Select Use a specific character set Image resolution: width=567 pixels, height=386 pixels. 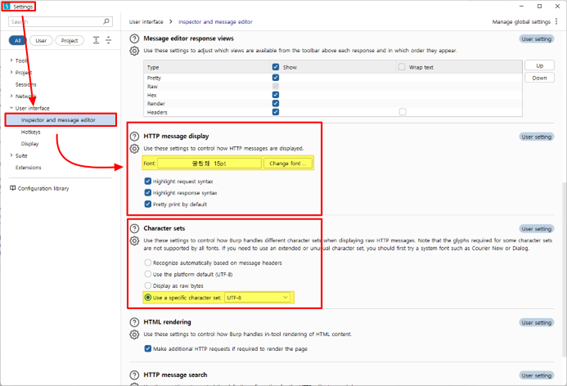(x=148, y=297)
